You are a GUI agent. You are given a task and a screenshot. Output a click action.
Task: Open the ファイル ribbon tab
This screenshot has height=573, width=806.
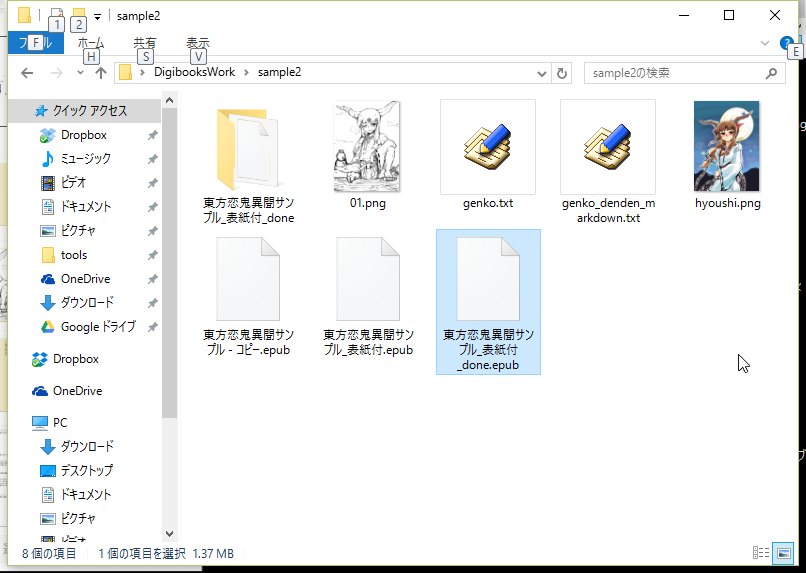(35, 43)
